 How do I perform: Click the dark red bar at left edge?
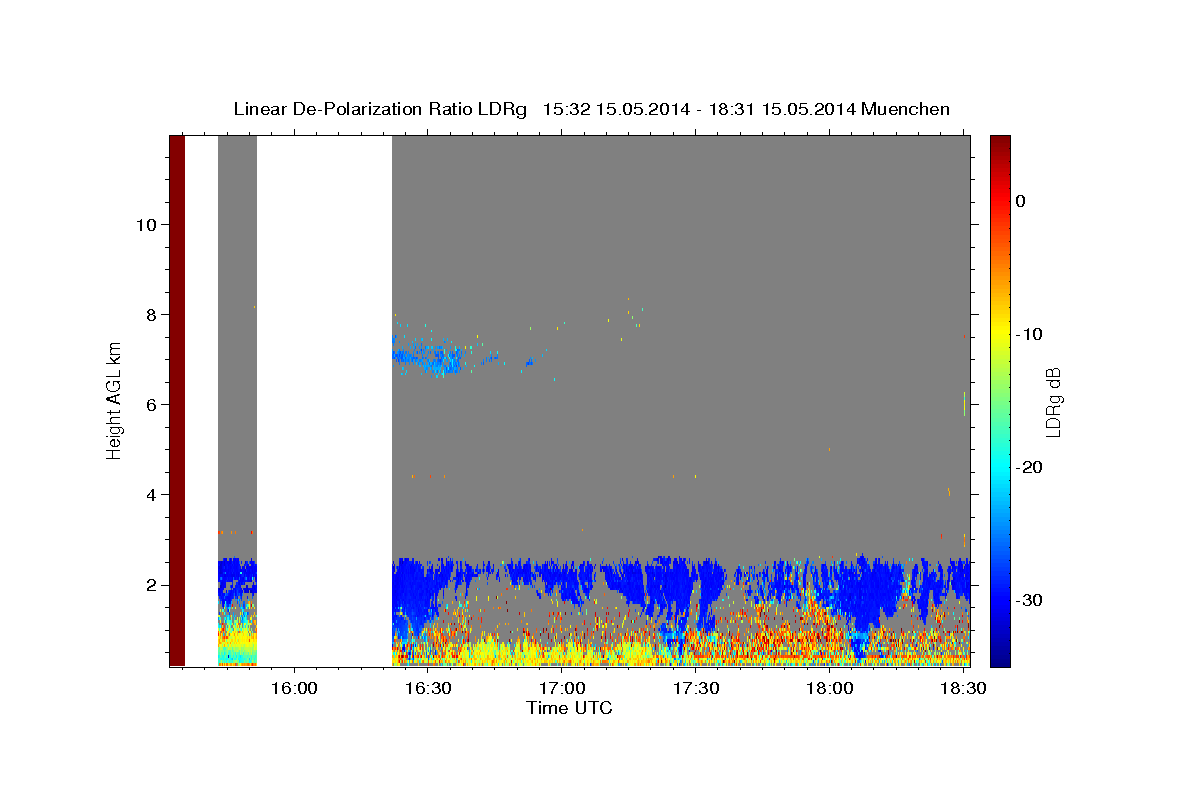point(177,400)
